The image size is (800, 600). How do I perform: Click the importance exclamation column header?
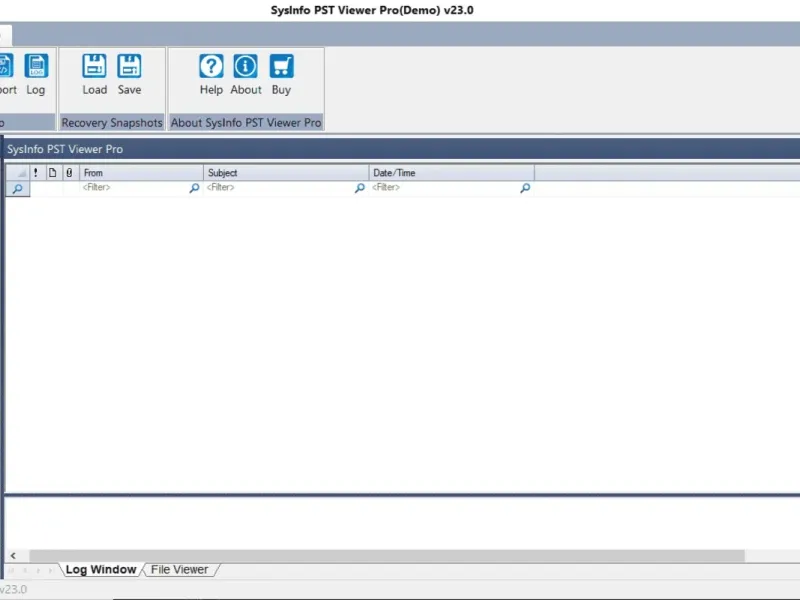click(36, 172)
